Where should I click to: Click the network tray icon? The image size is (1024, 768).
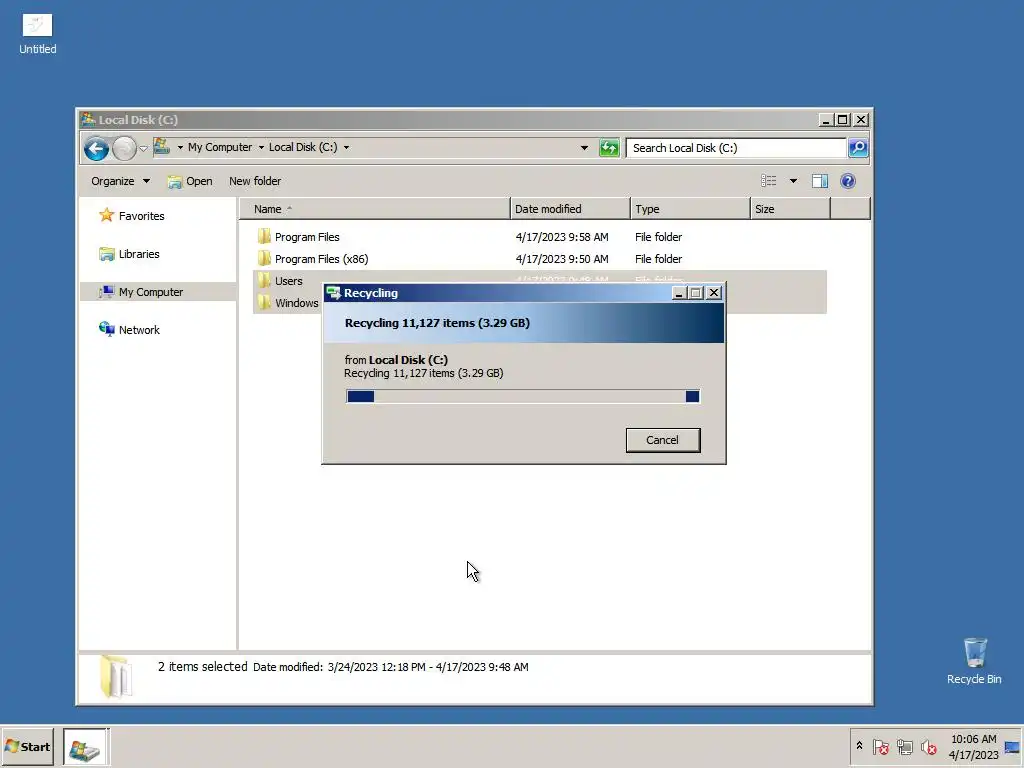pos(904,747)
